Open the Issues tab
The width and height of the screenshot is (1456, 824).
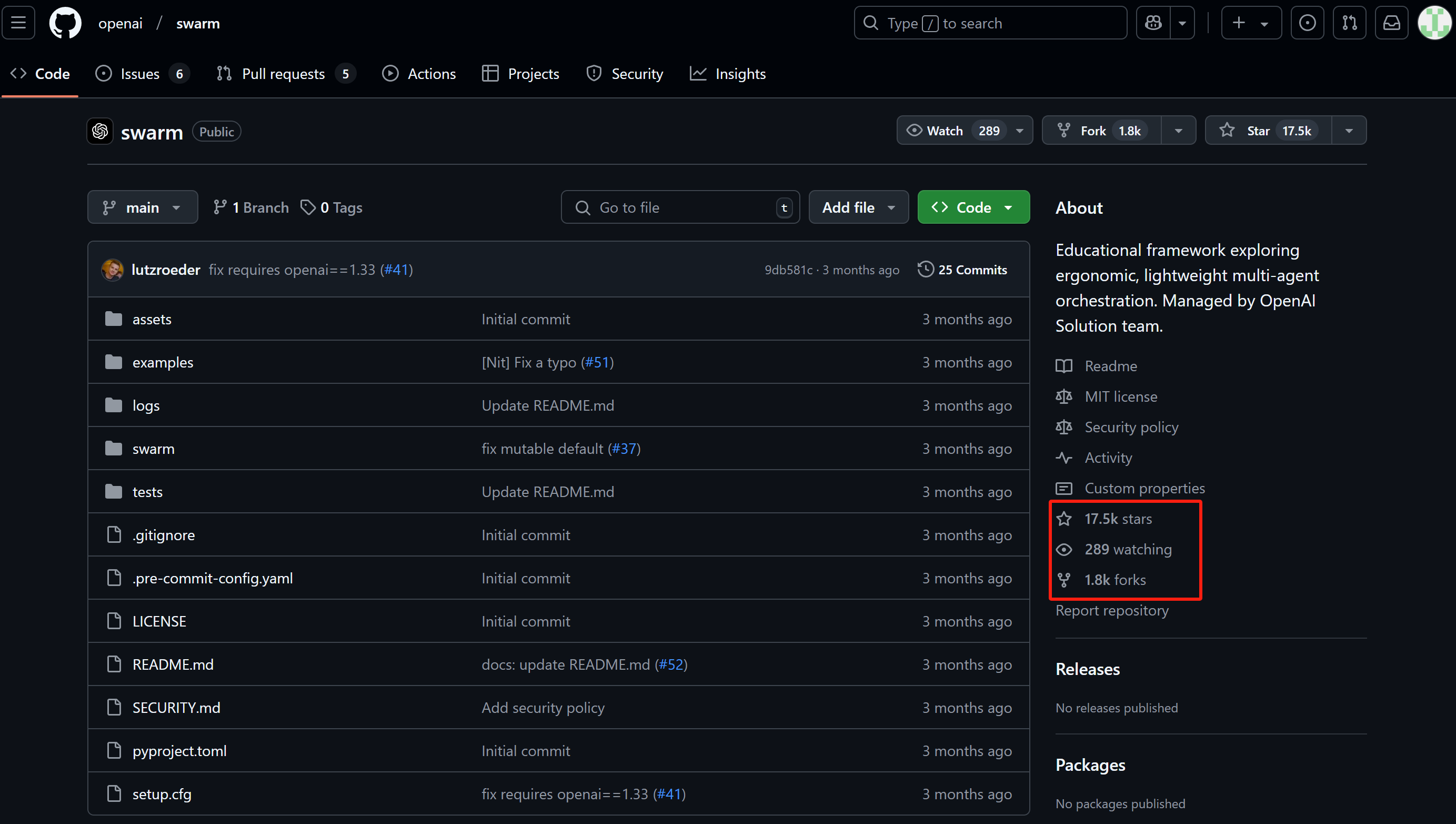point(143,74)
